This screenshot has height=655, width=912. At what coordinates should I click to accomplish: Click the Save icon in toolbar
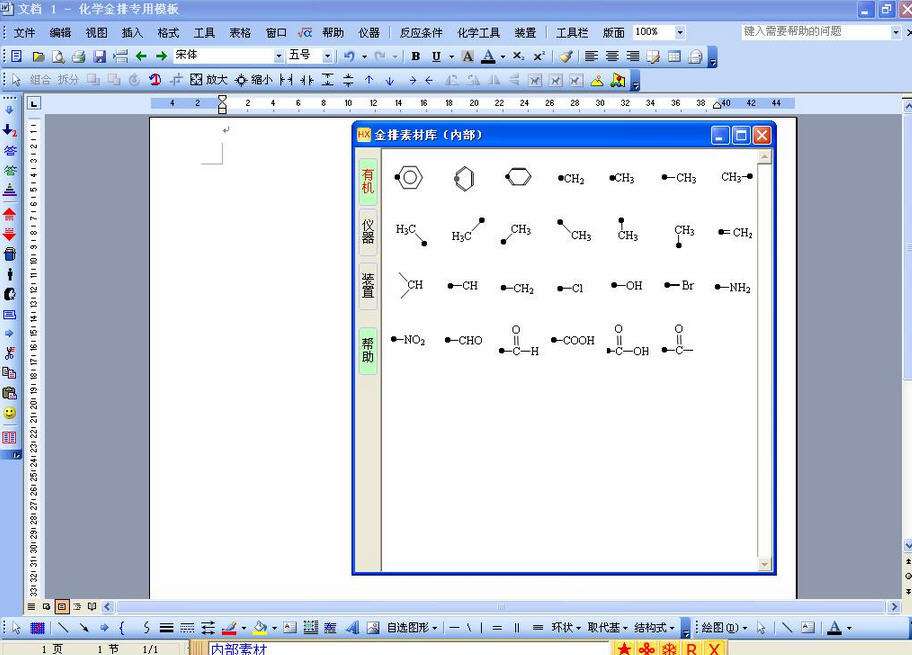pos(99,56)
